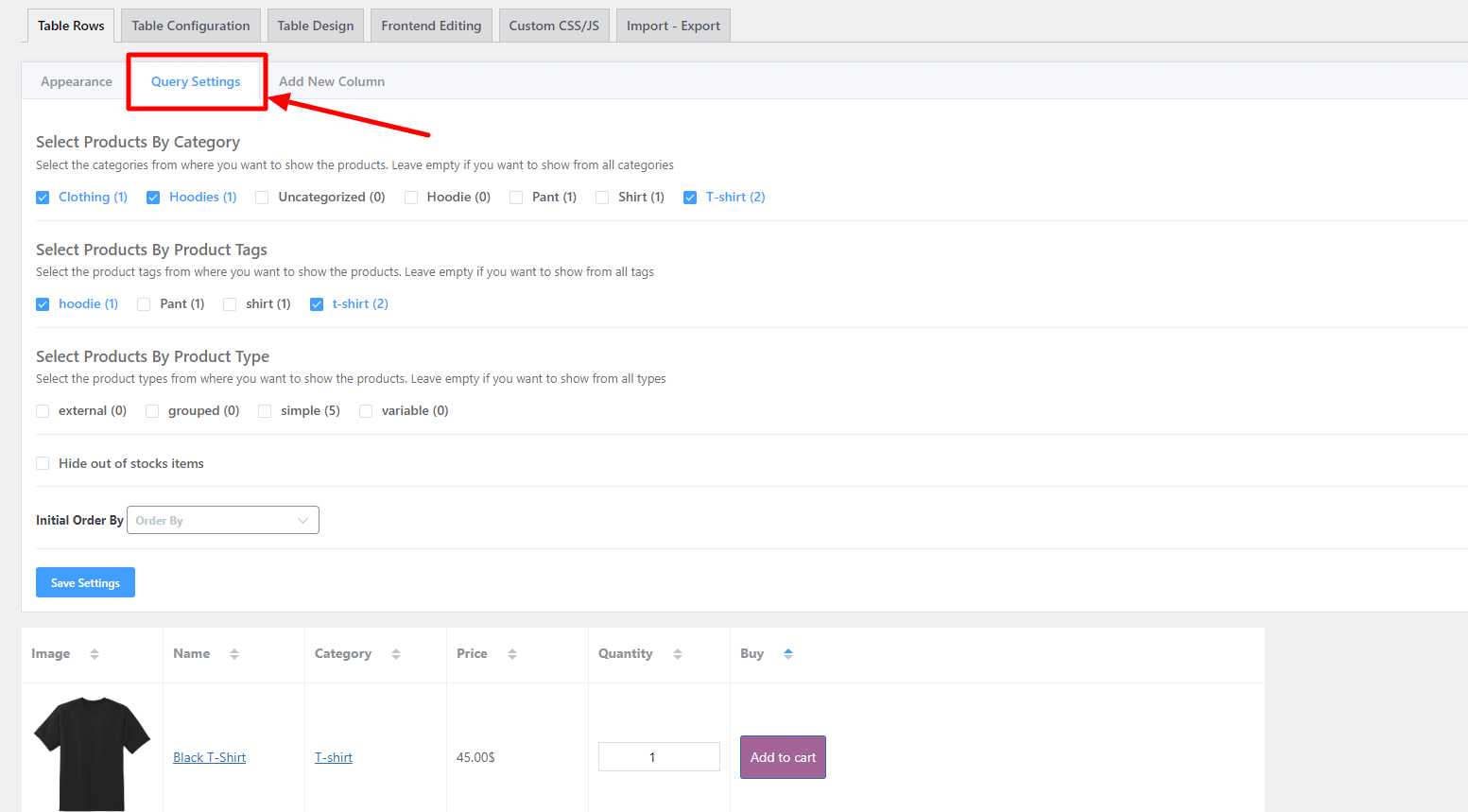Viewport: 1468px width, 812px height.
Task: Open the Add New Column sub-tab
Action: pyautogui.click(x=332, y=81)
